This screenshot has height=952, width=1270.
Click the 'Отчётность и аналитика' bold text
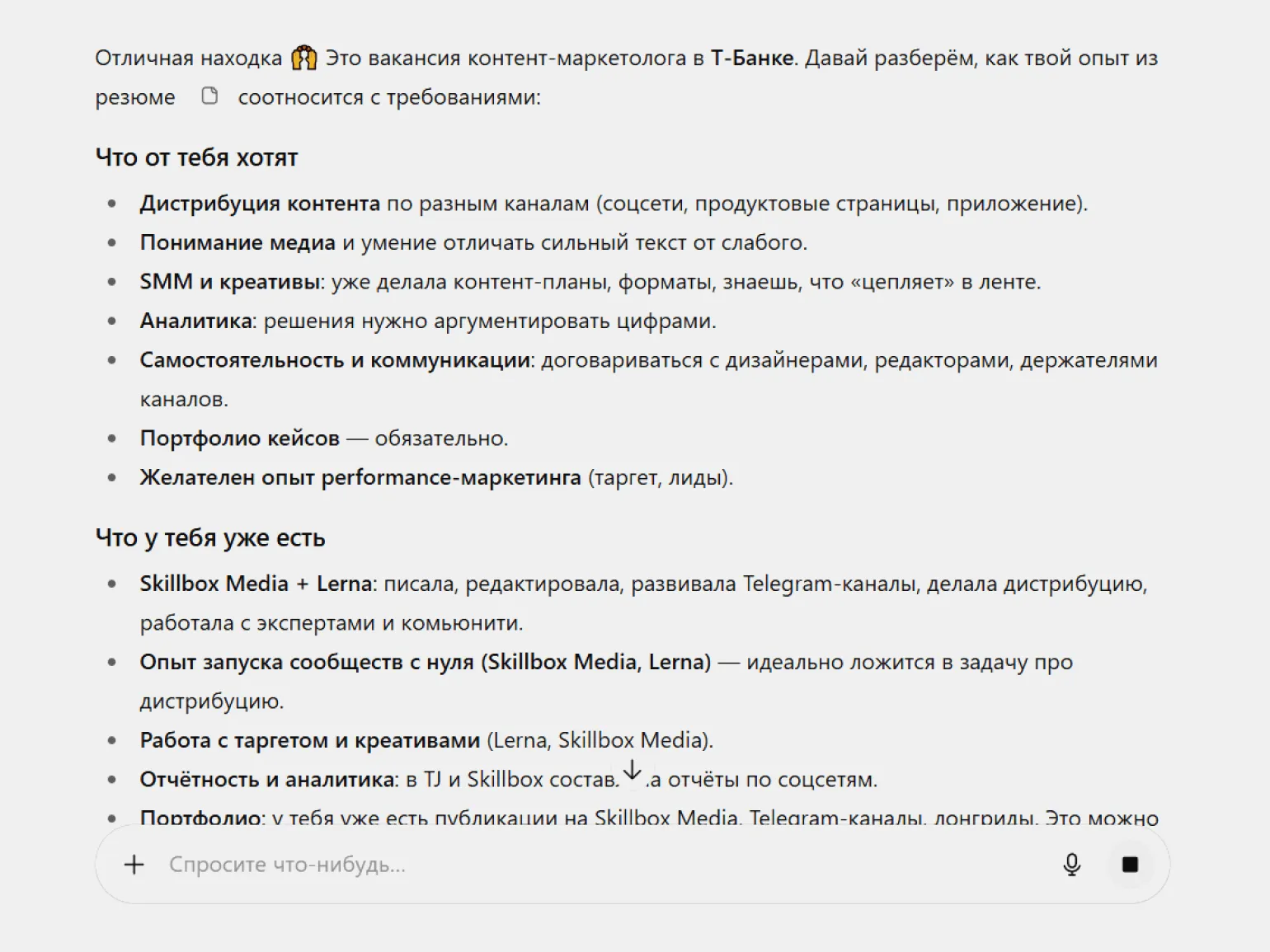tap(267, 780)
